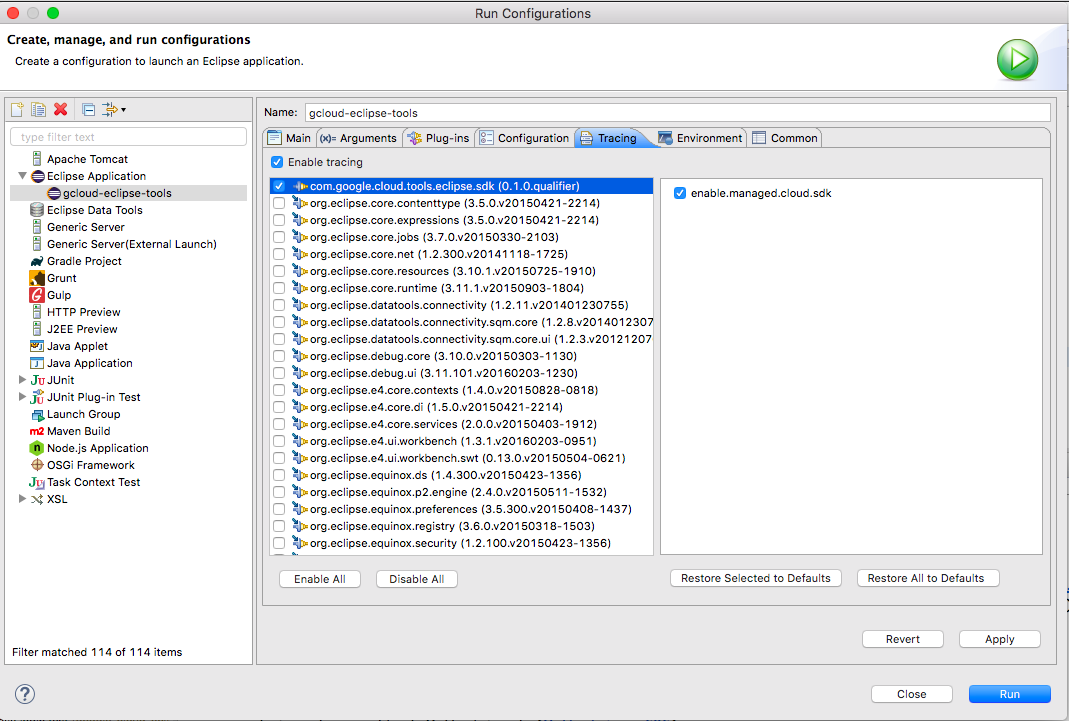
Task: Click Grunt icon in configuration list
Action: coord(37,278)
